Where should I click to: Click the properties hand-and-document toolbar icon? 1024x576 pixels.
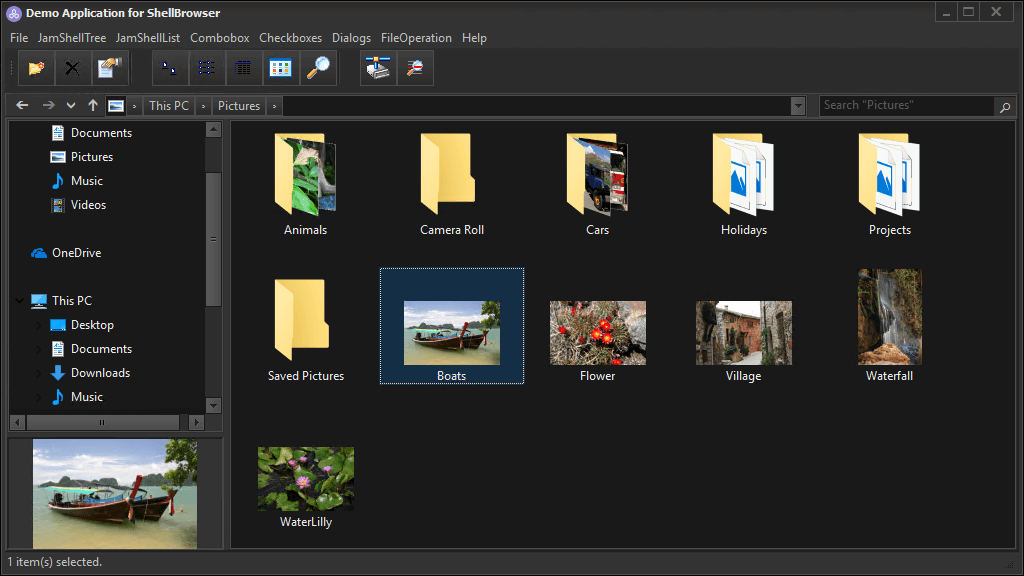(x=107, y=68)
